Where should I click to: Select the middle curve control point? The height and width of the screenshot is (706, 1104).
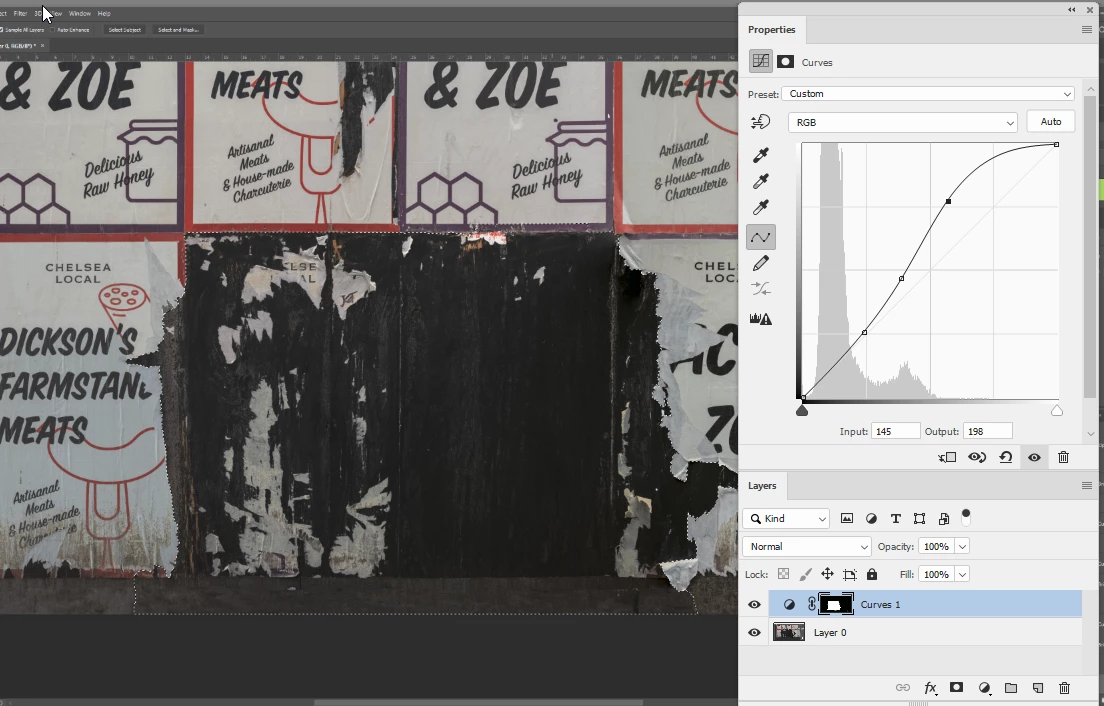point(902,279)
